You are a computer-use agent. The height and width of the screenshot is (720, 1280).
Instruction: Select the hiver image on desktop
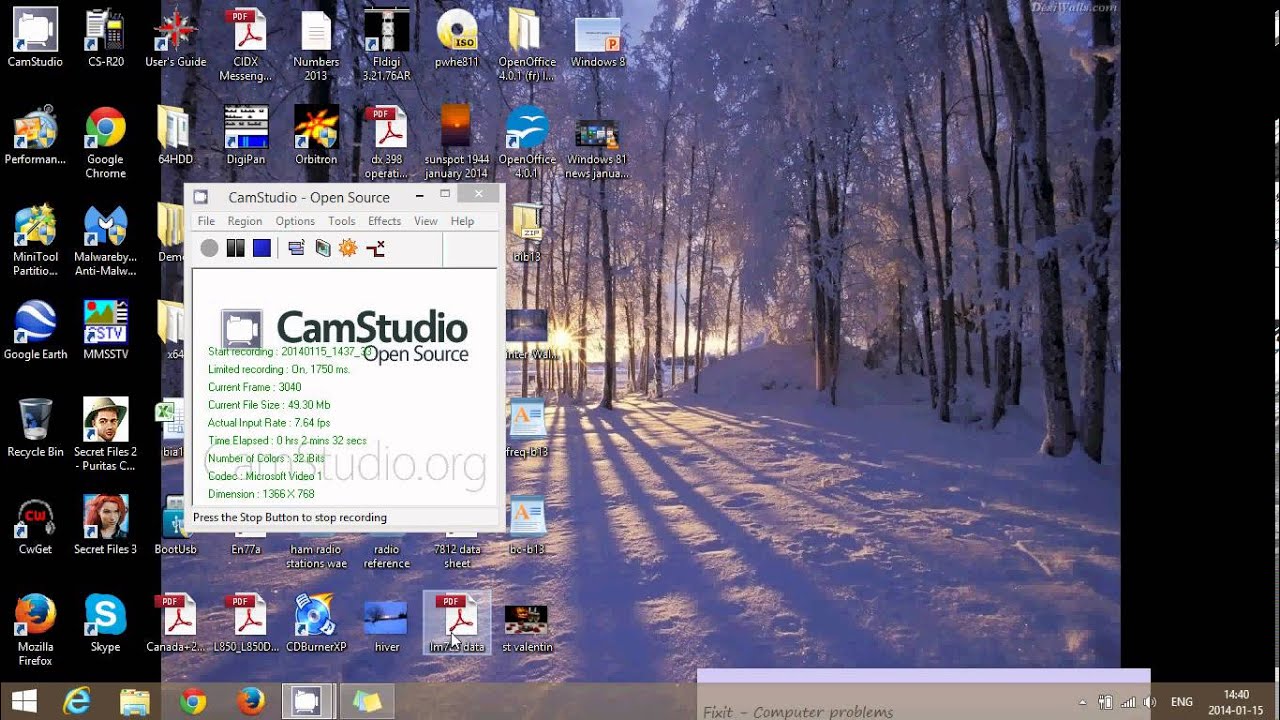386,624
